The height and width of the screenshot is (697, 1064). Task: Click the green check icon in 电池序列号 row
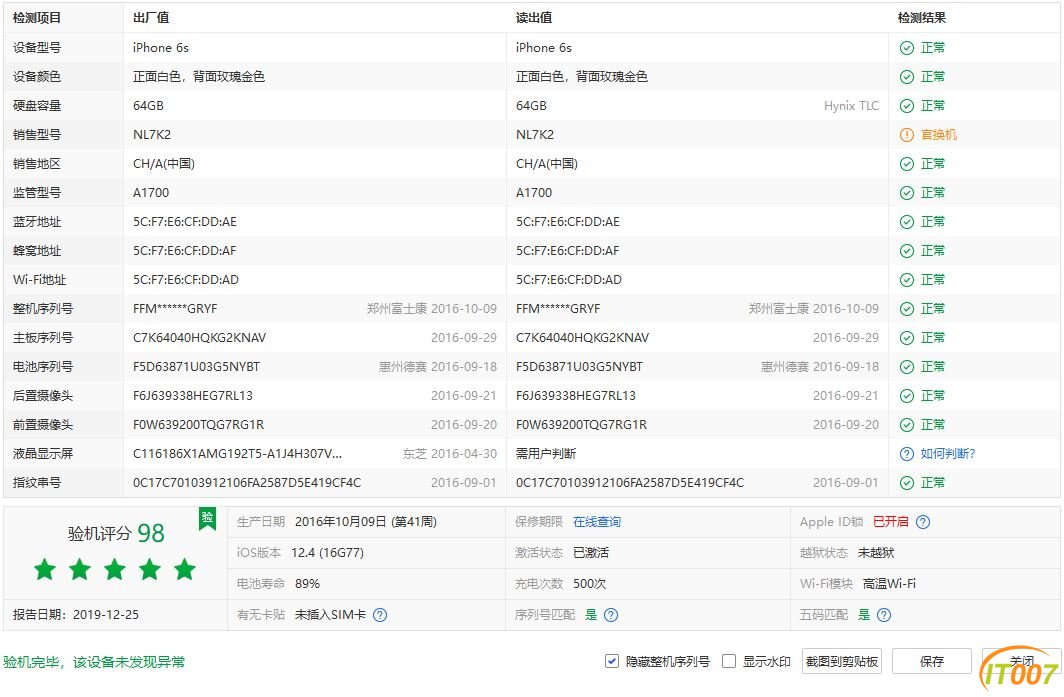[x=907, y=367]
